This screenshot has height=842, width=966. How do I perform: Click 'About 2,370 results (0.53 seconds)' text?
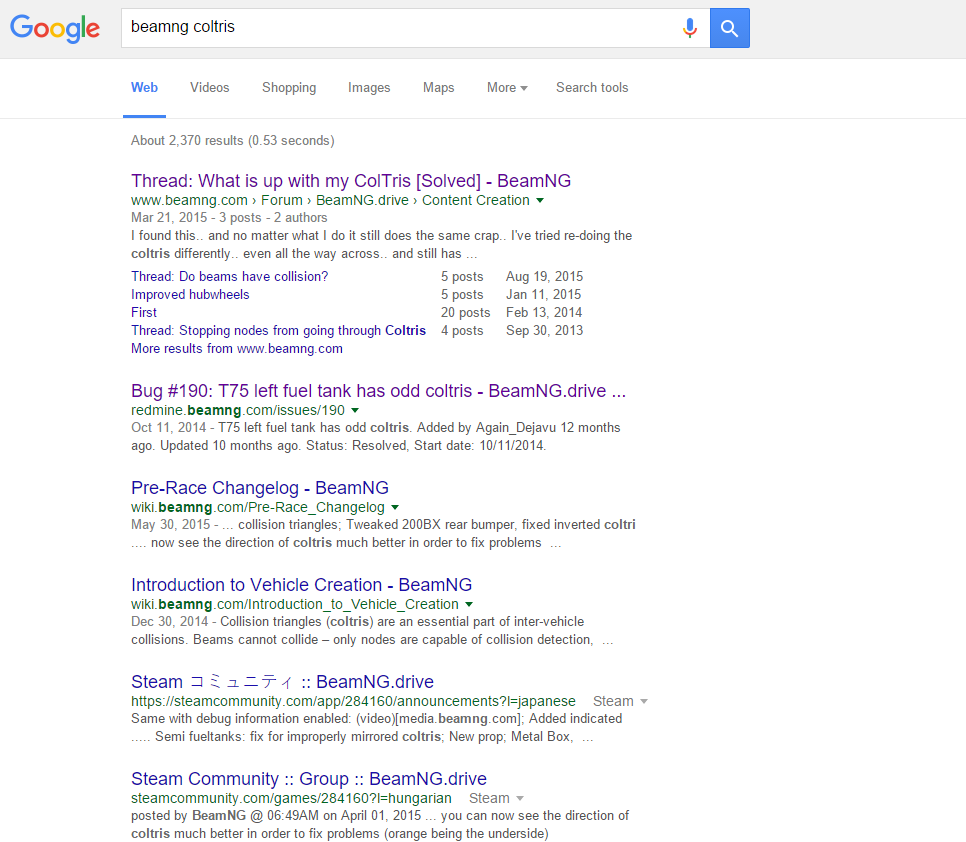[x=232, y=140]
